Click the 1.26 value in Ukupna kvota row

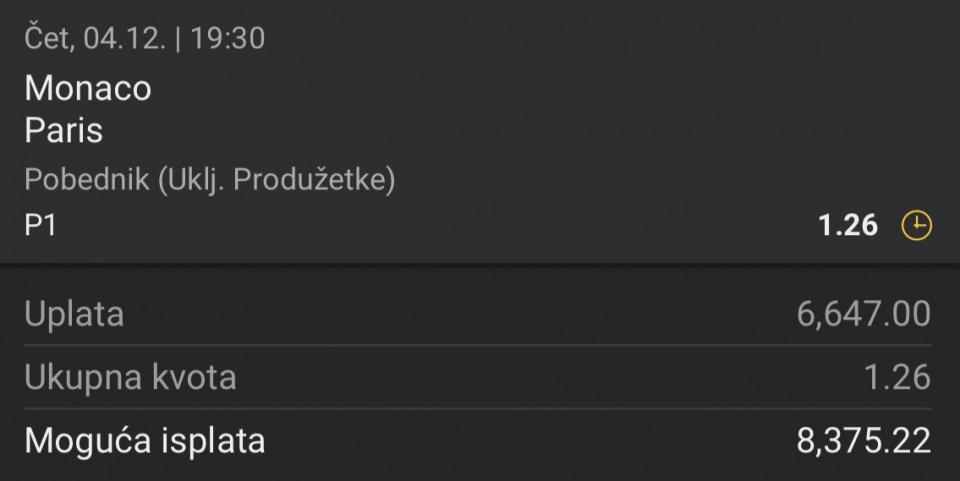tap(898, 377)
